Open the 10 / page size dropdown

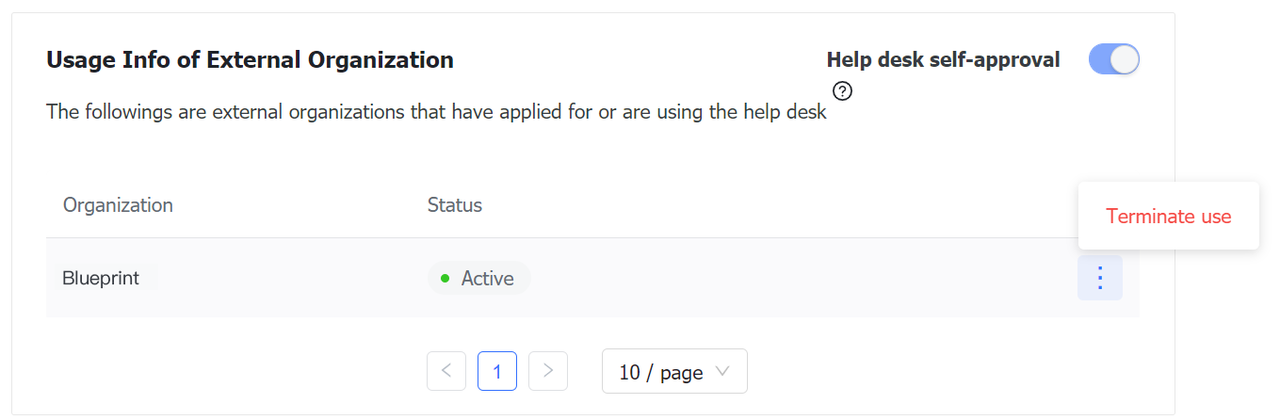pyautogui.click(x=674, y=371)
